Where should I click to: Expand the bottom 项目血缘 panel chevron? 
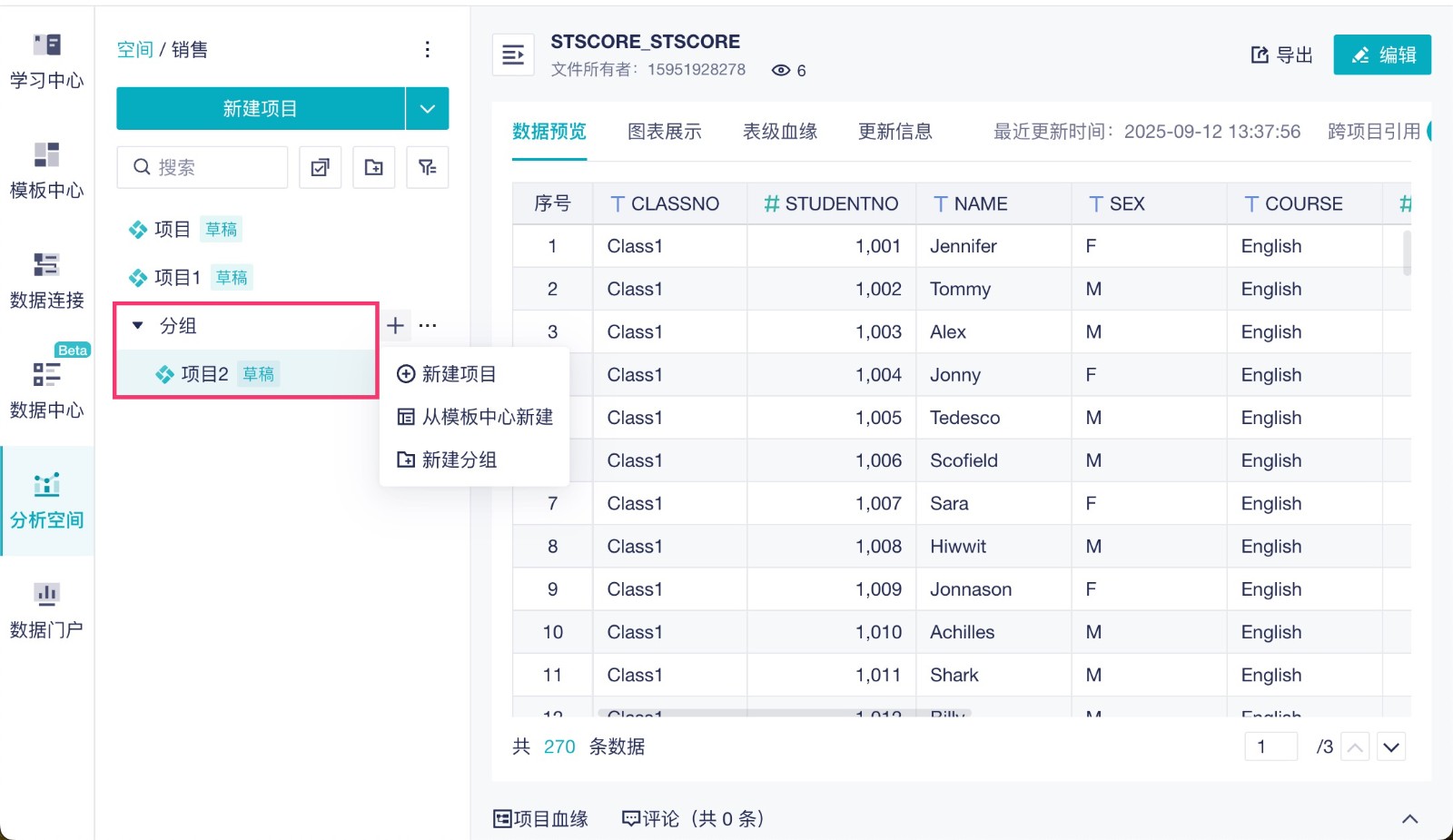click(1409, 818)
